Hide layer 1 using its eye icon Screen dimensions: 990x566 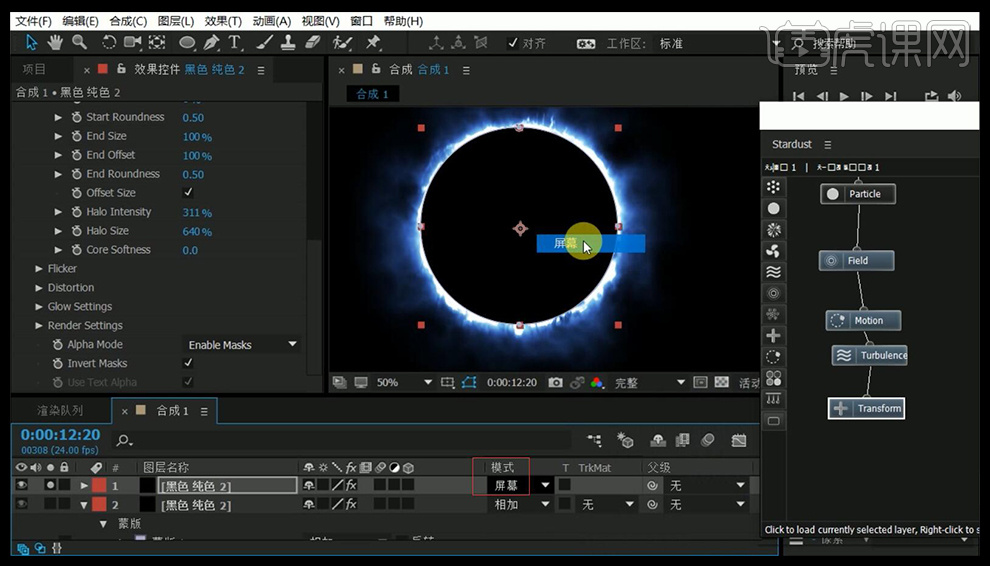[22, 485]
